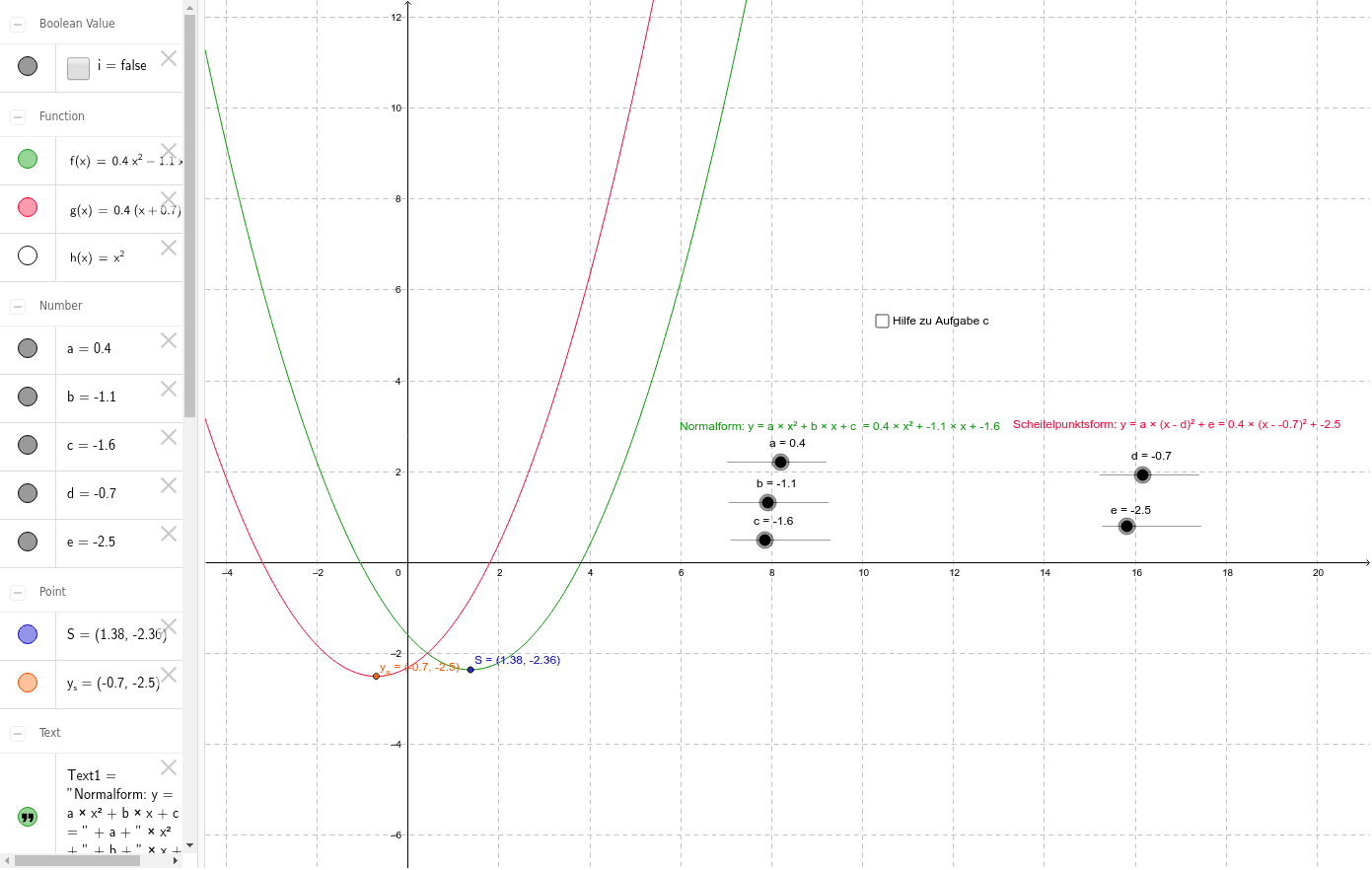Collapse the Function section
The image size is (1372, 870).
18,116
